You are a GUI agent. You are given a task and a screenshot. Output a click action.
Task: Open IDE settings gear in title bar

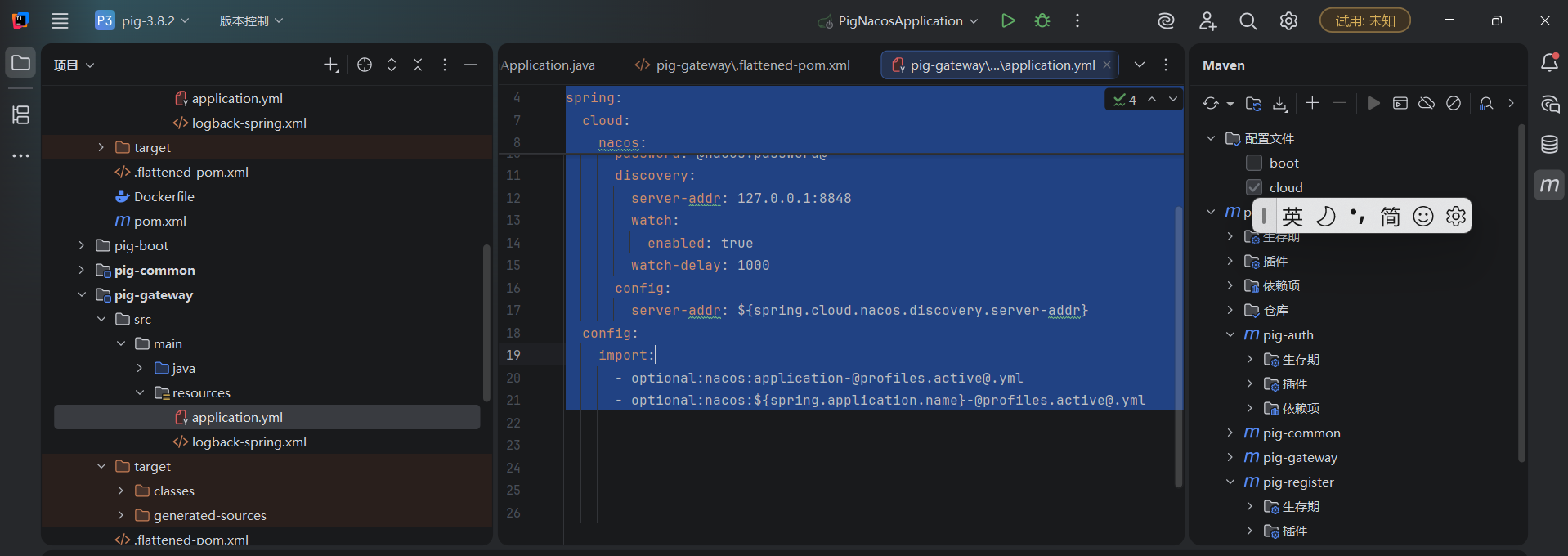(1288, 21)
